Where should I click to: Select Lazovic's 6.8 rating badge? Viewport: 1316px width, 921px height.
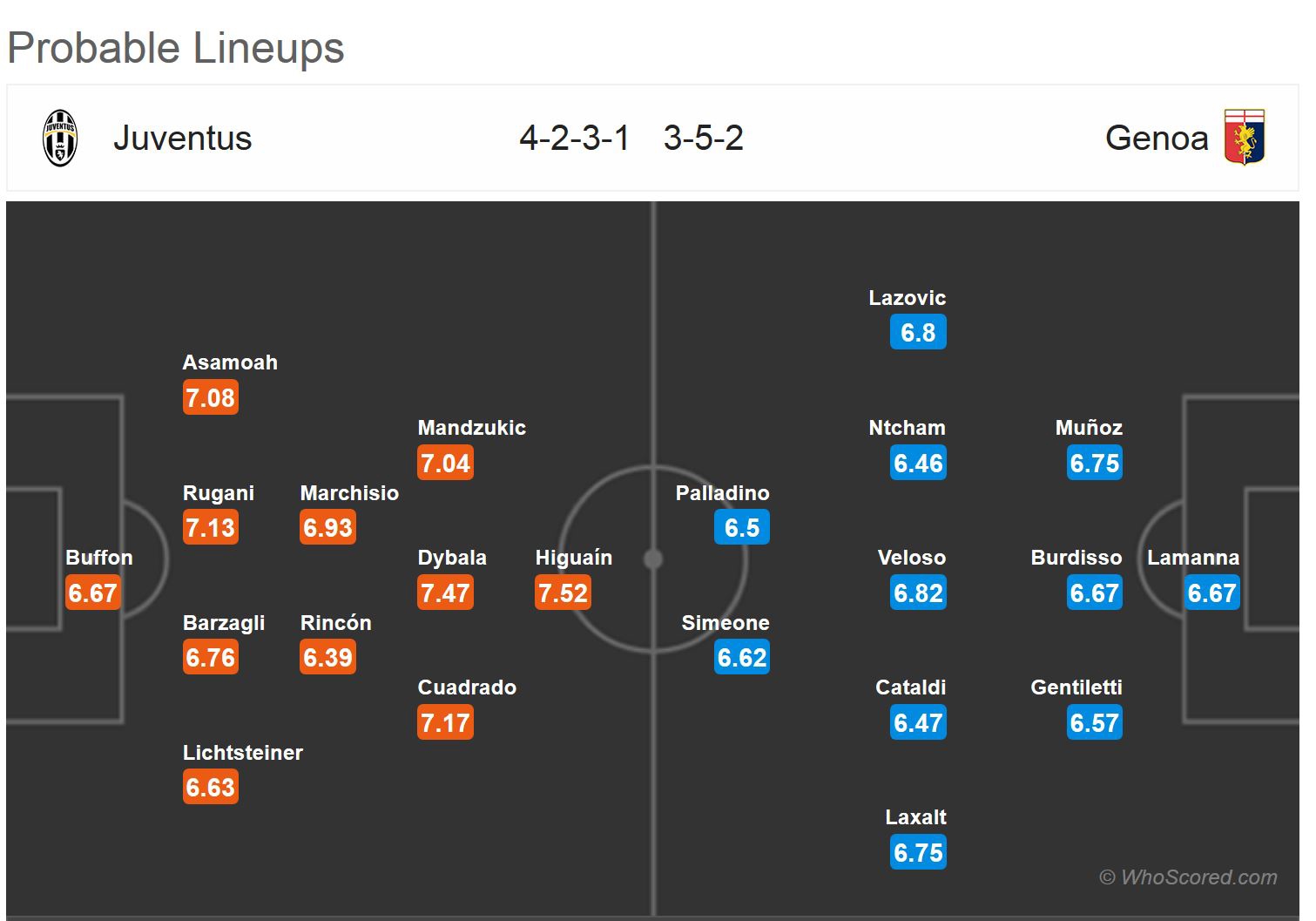pyautogui.click(x=918, y=333)
